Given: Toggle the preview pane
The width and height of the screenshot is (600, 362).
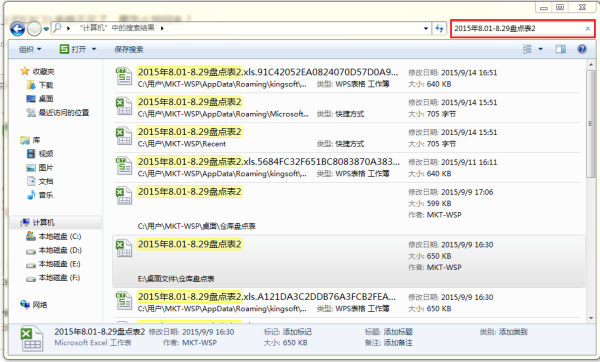Looking at the screenshot, I should click(x=561, y=49).
